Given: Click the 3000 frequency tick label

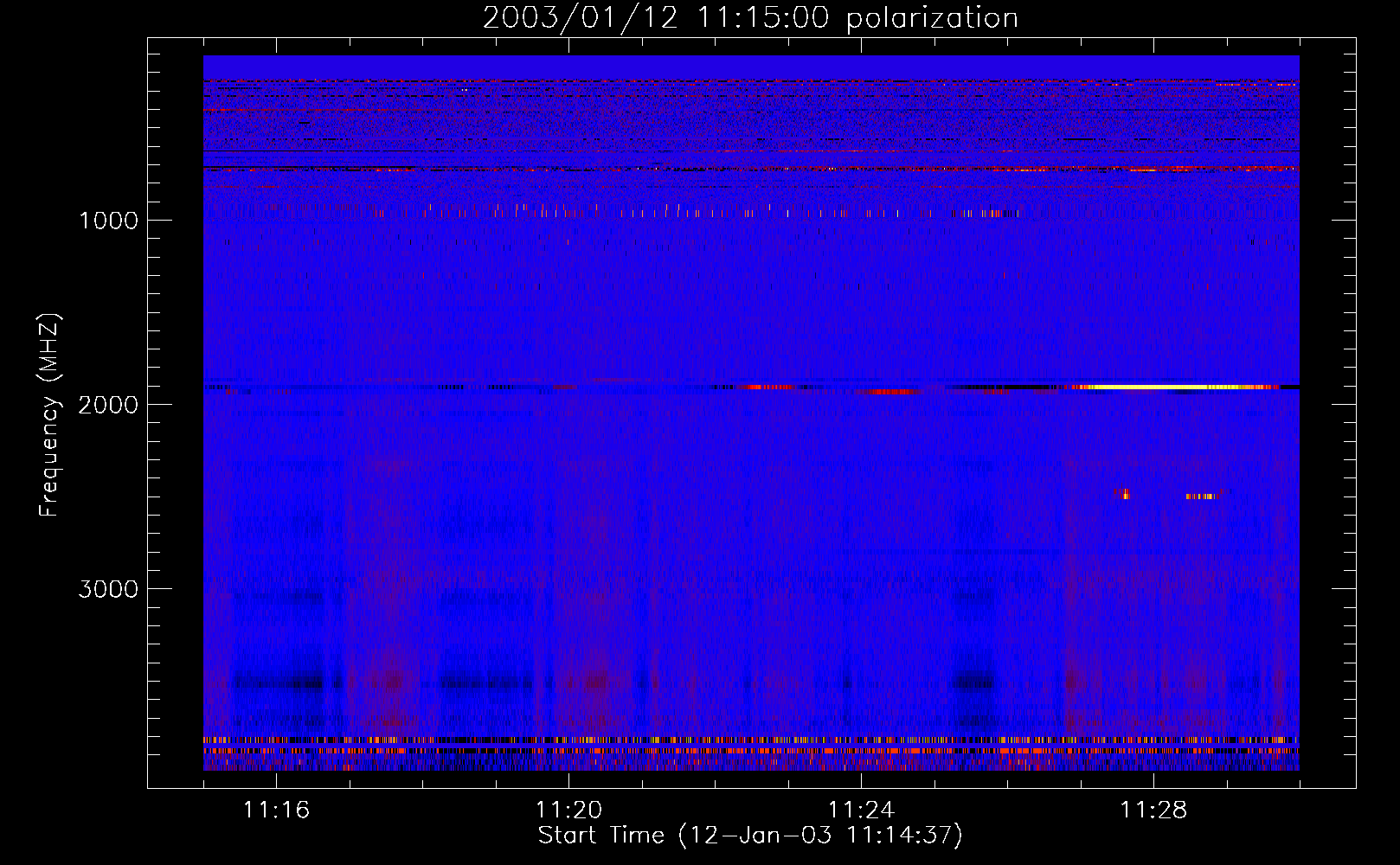Looking at the screenshot, I should tap(109, 589).
